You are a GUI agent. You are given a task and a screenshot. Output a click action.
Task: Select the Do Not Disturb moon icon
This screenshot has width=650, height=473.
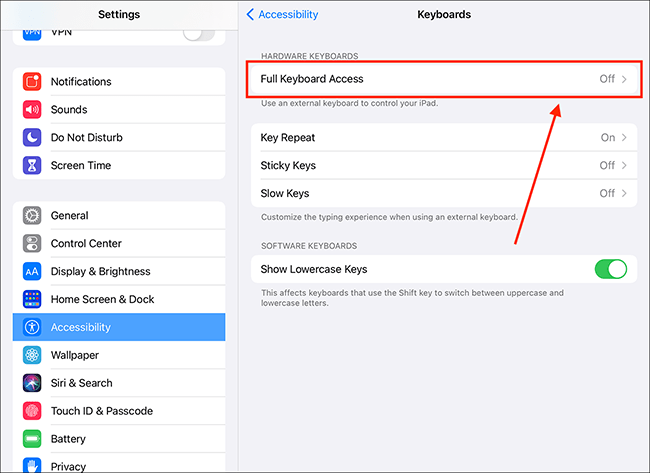click(32, 137)
